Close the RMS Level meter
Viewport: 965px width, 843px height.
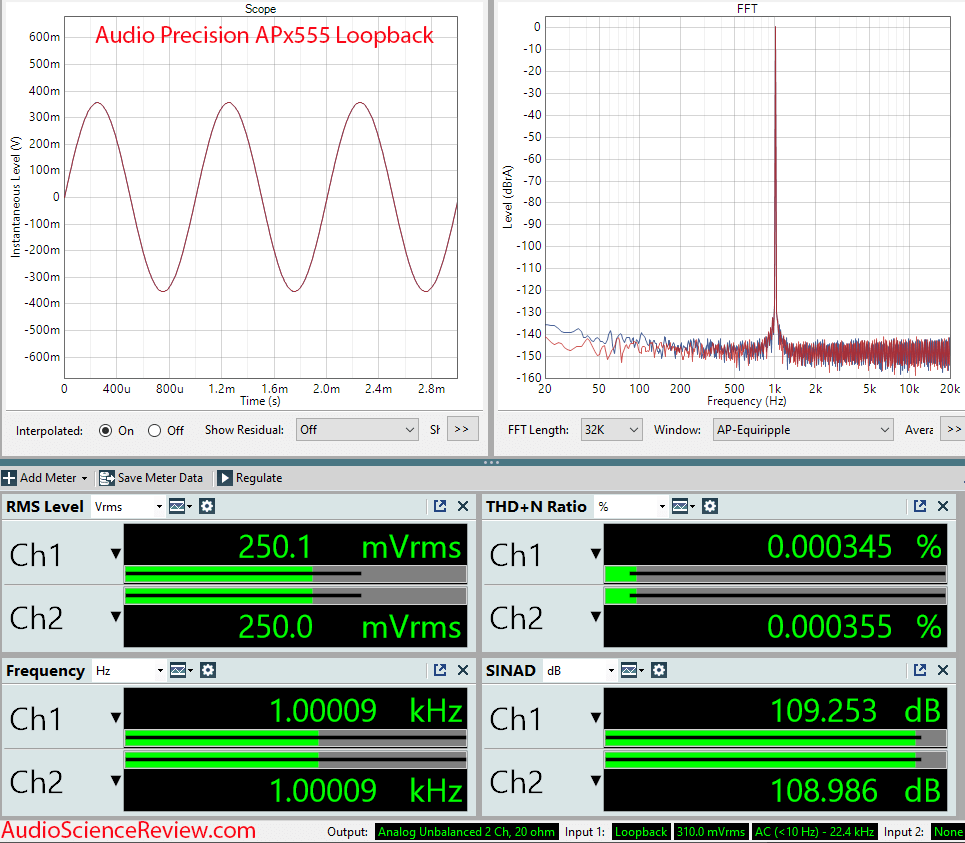[463, 506]
